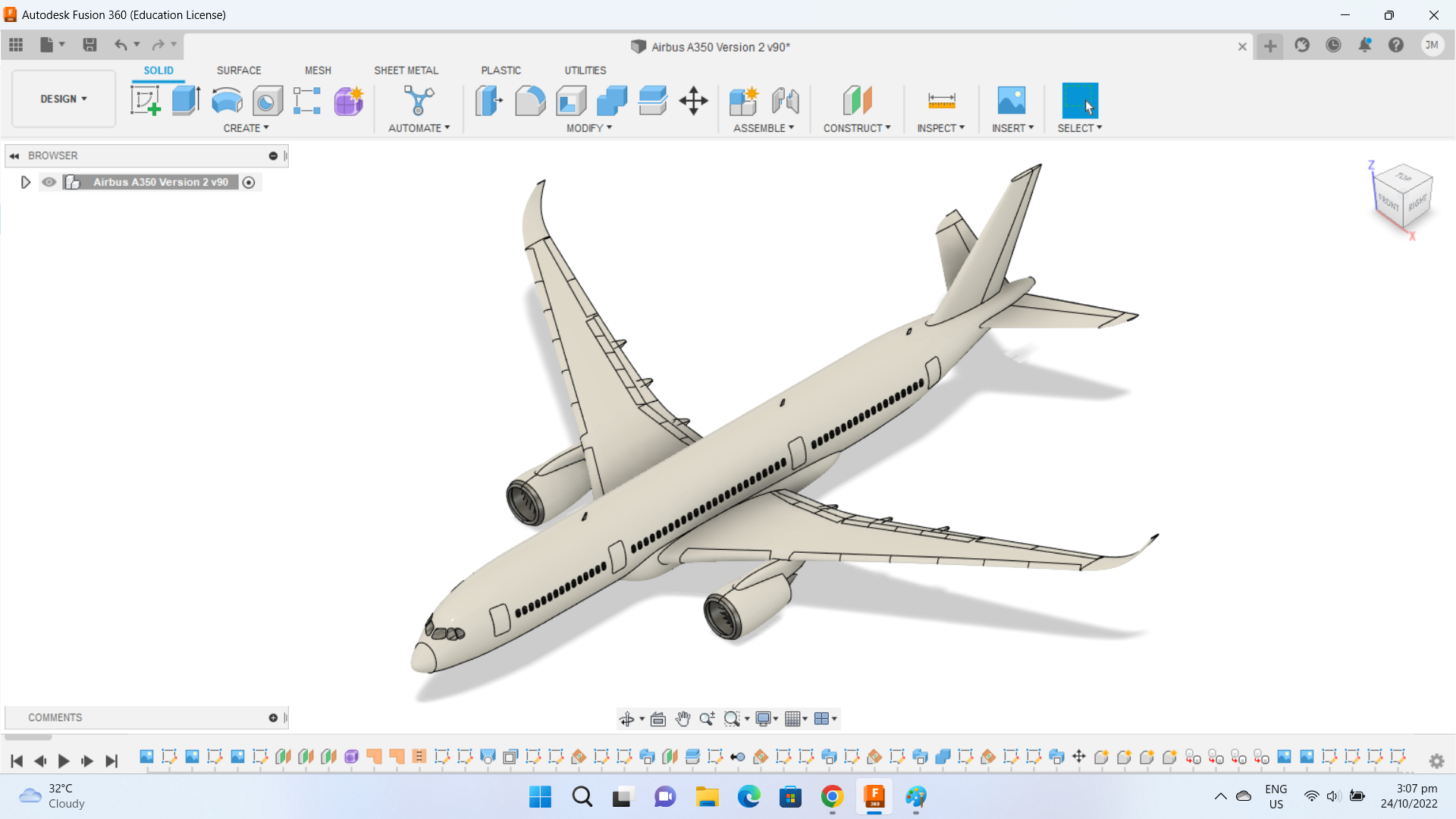This screenshot has width=1456, height=819.
Task: Click the Look At navigation icon
Action: tap(658, 719)
